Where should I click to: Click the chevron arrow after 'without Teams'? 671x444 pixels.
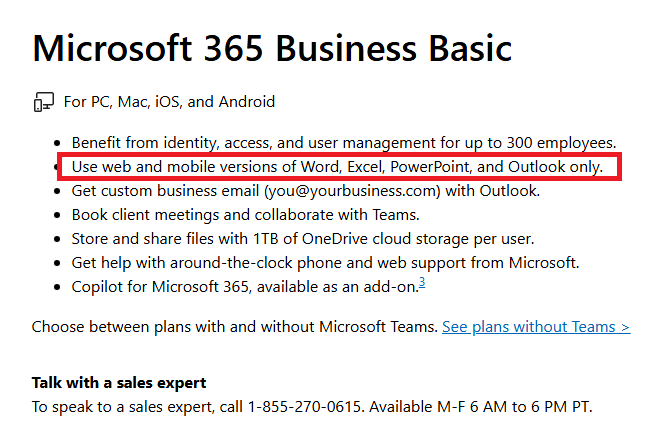coord(625,327)
